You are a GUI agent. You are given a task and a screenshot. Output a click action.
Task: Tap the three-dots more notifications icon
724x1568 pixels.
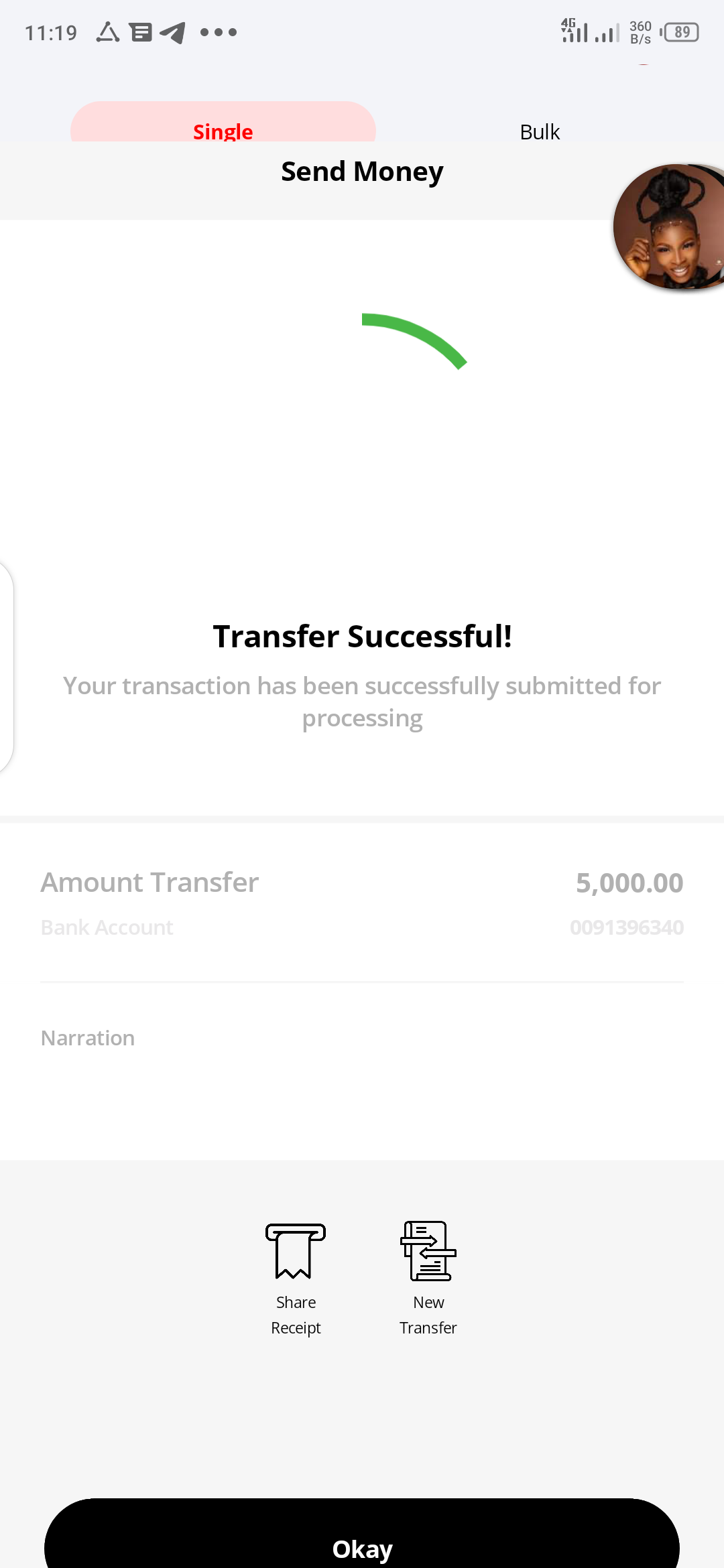point(219,32)
